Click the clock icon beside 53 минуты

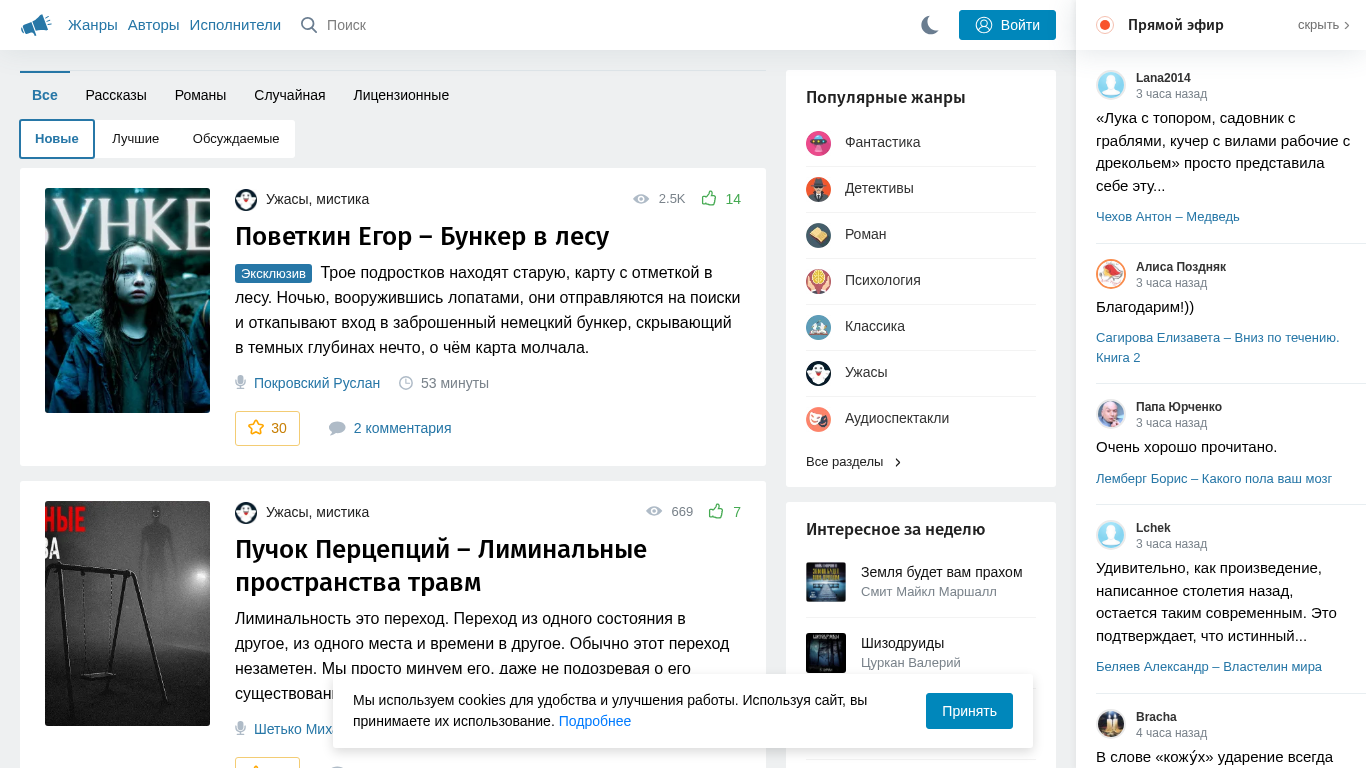406,383
